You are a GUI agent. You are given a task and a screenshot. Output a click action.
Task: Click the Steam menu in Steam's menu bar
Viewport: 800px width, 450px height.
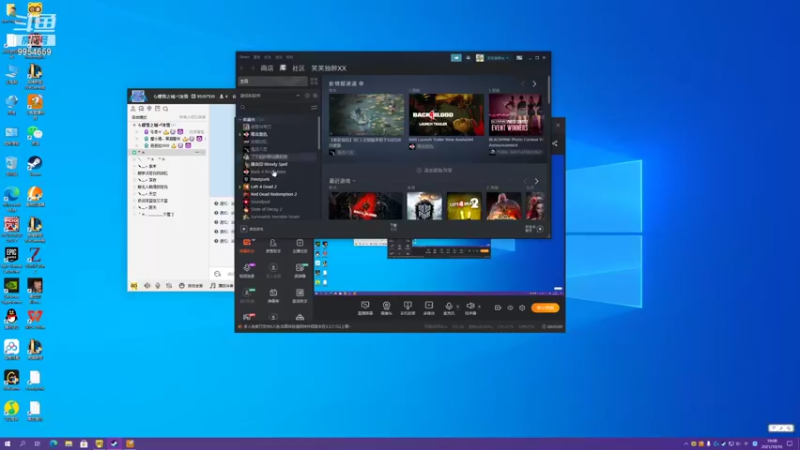pyautogui.click(x=244, y=57)
